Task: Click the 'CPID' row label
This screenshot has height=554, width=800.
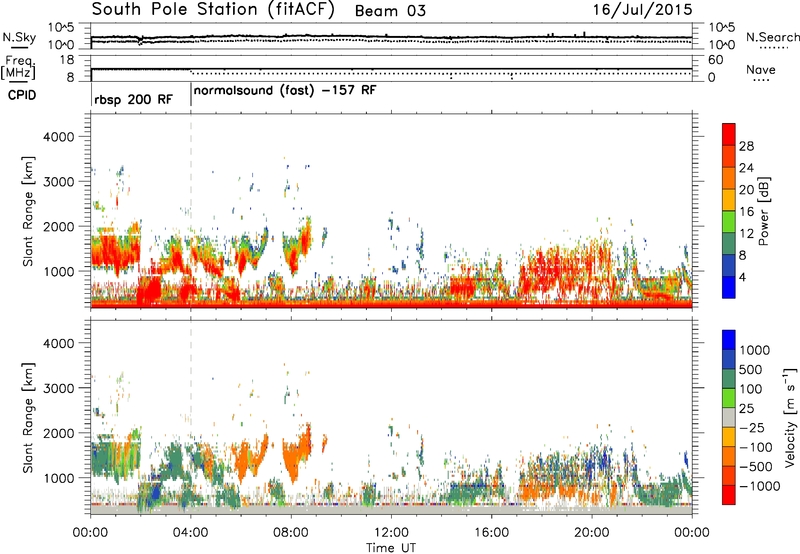Action: pyautogui.click(x=22, y=95)
